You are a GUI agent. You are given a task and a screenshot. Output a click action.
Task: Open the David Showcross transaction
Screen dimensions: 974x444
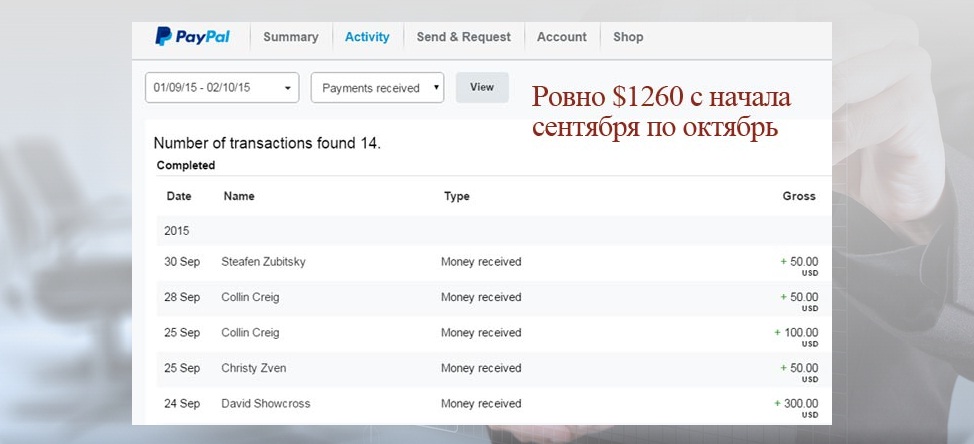[x=266, y=404]
